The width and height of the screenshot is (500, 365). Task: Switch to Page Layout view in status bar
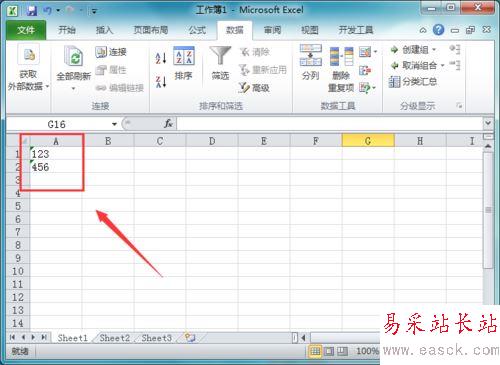coord(329,351)
